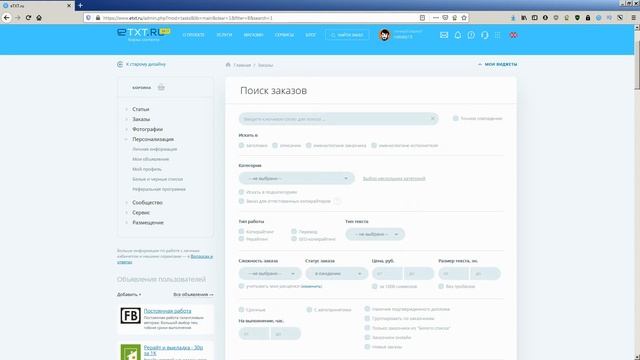
Task: Enable Новые заказы checkbox
Action: (x=367, y=347)
